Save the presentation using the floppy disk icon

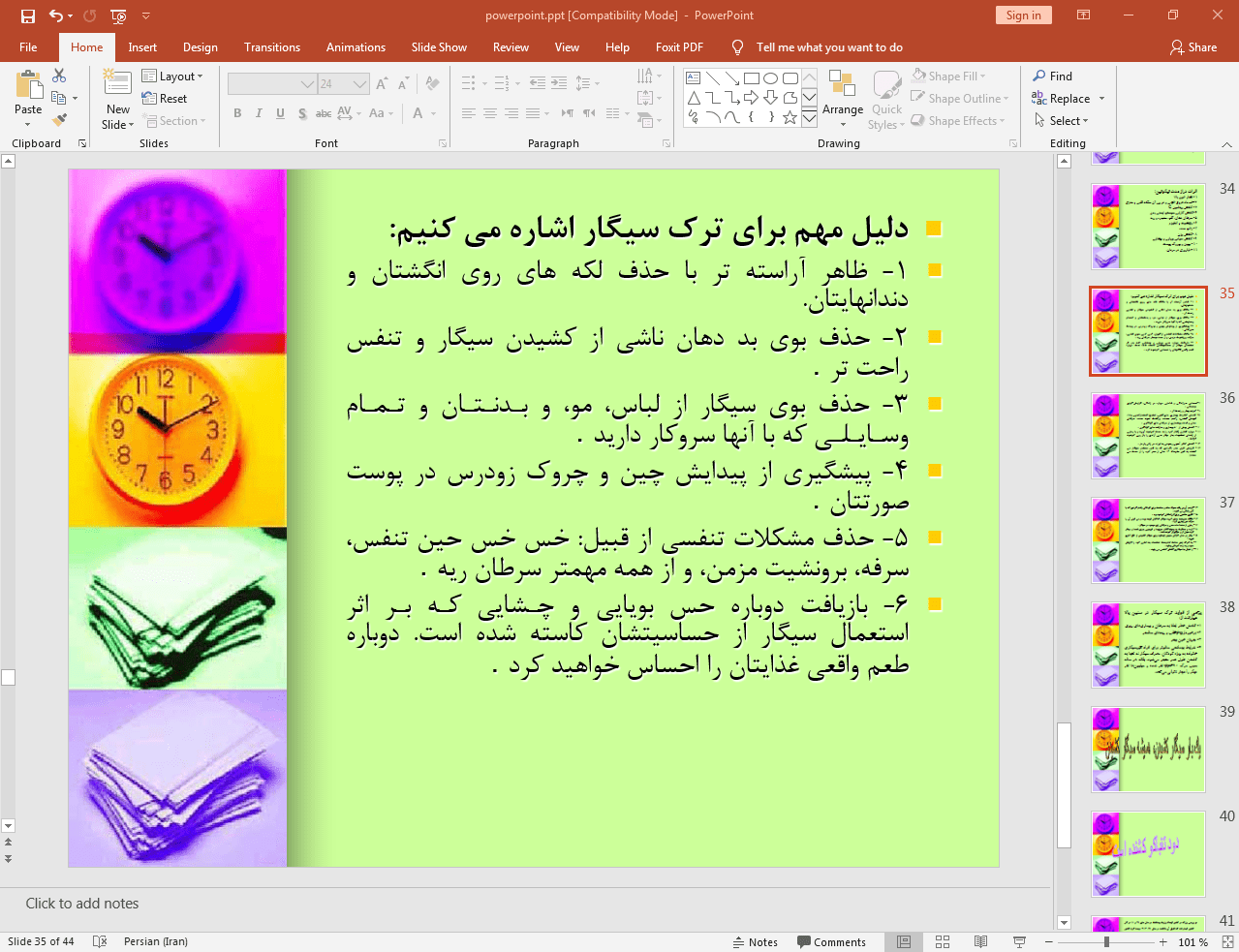[27, 15]
